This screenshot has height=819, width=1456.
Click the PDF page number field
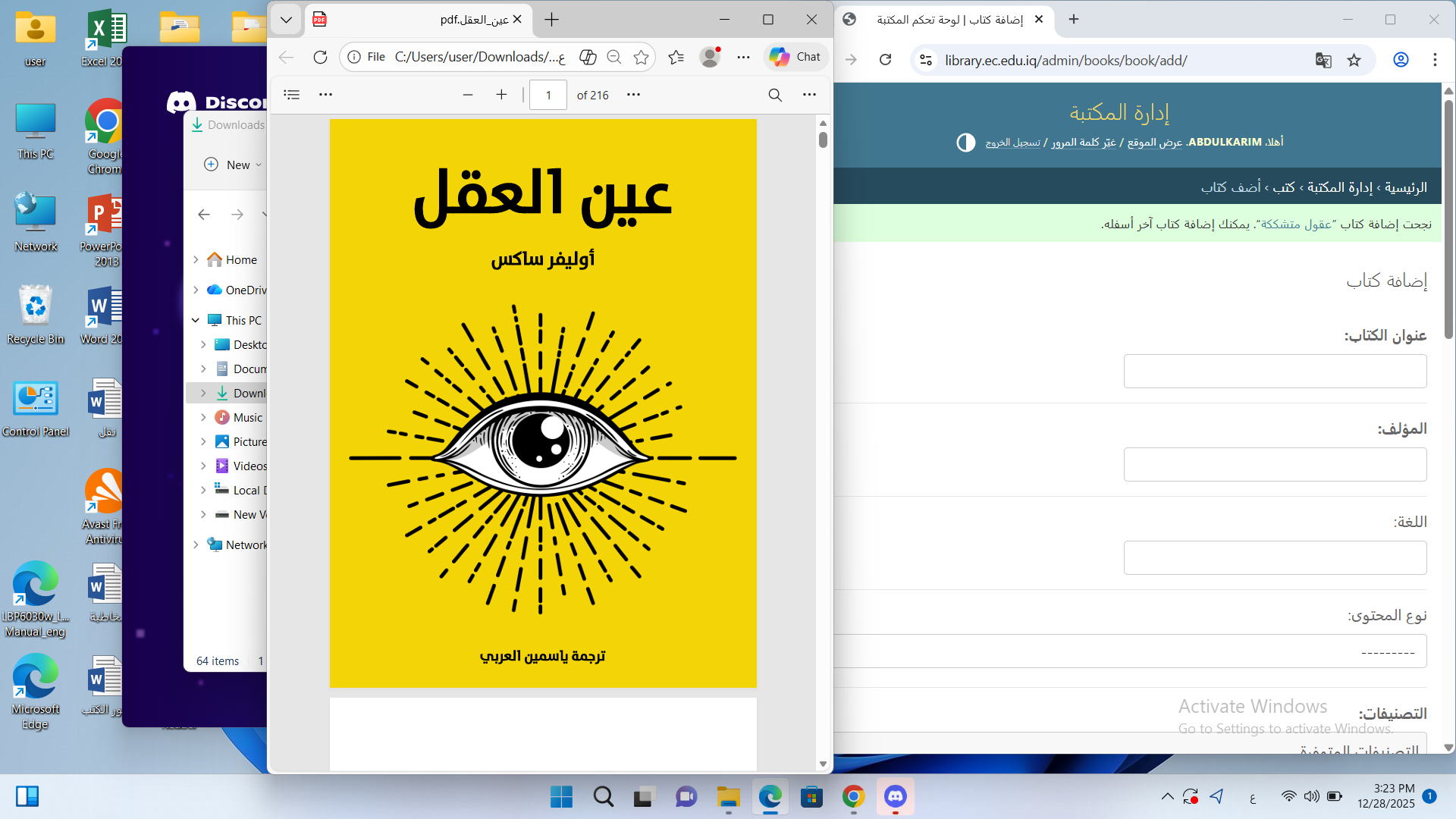(548, 95)
